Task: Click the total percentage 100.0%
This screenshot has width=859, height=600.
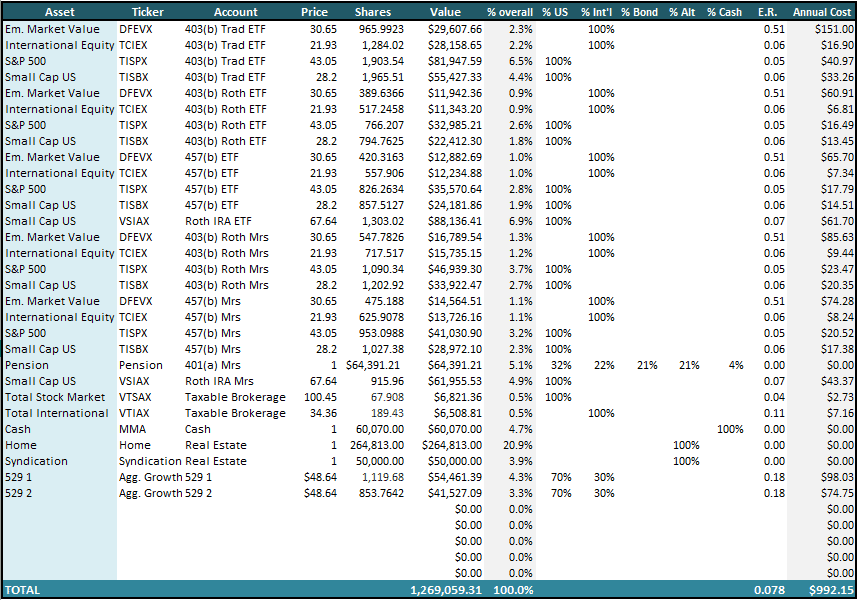Action: 513,590
